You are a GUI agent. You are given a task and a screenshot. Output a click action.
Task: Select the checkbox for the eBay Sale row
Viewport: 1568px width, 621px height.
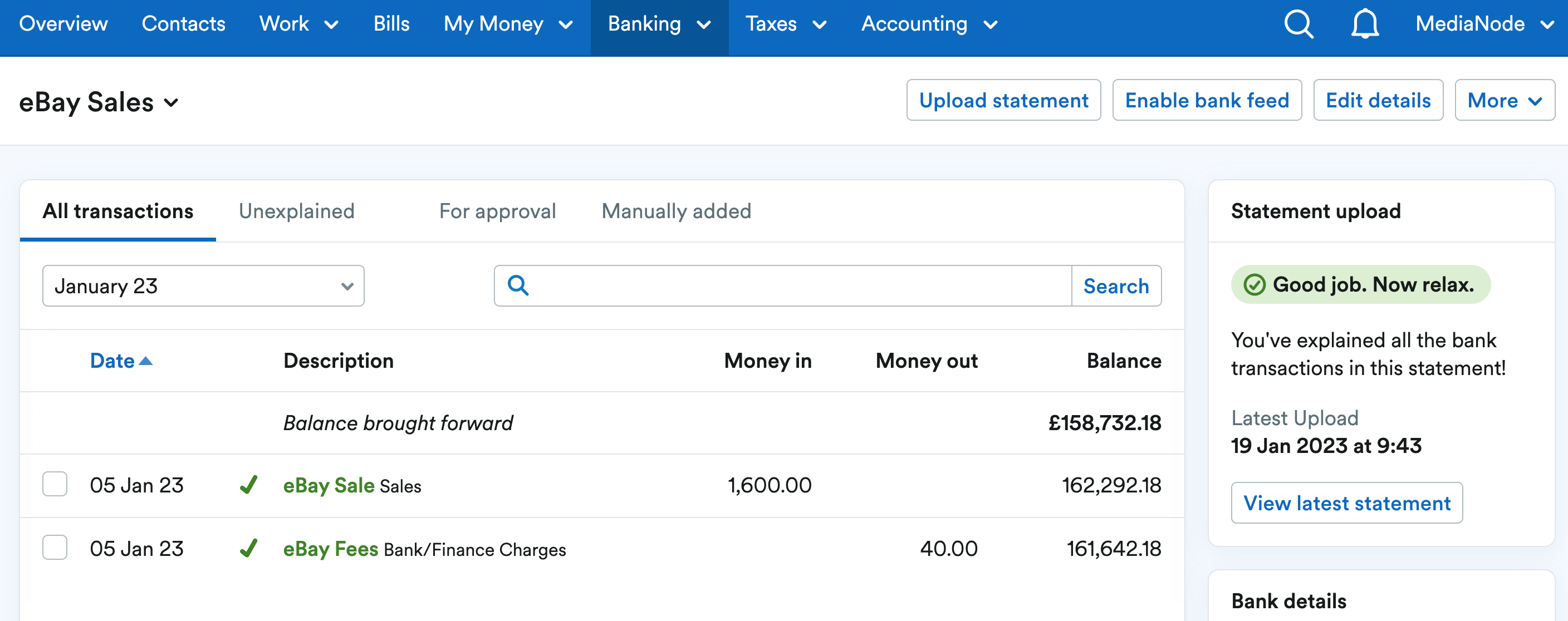click(54, 485)
